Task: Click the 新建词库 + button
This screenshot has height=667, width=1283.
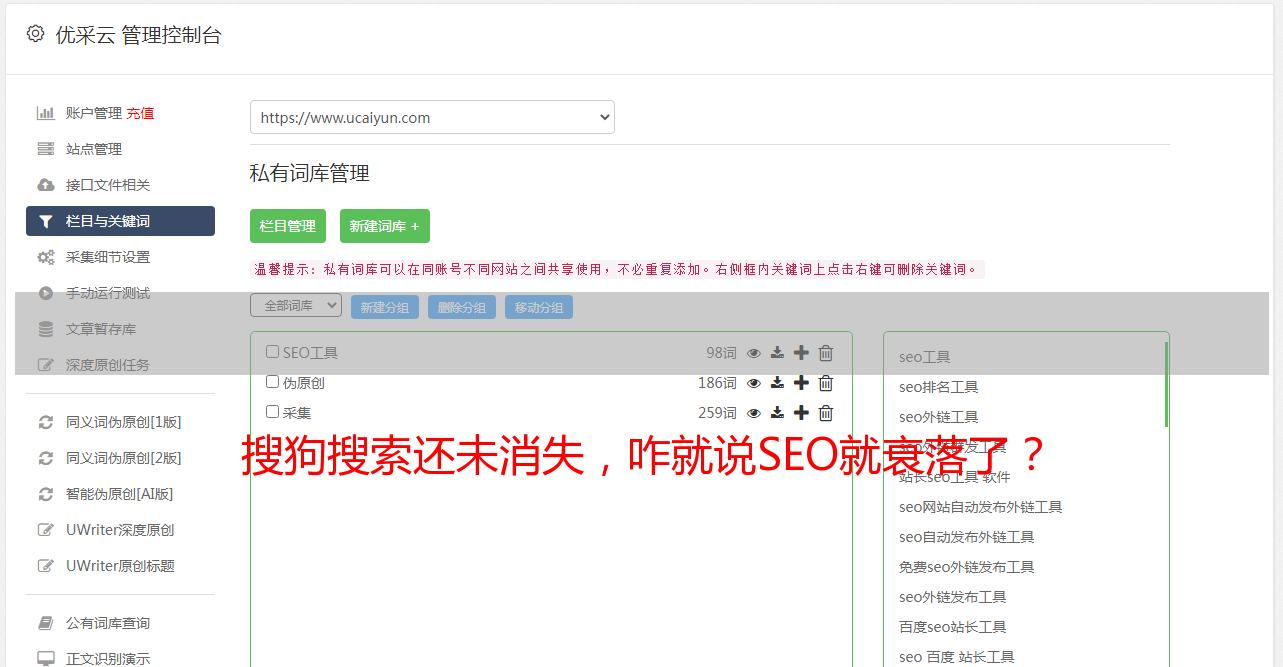Action: 385,226
